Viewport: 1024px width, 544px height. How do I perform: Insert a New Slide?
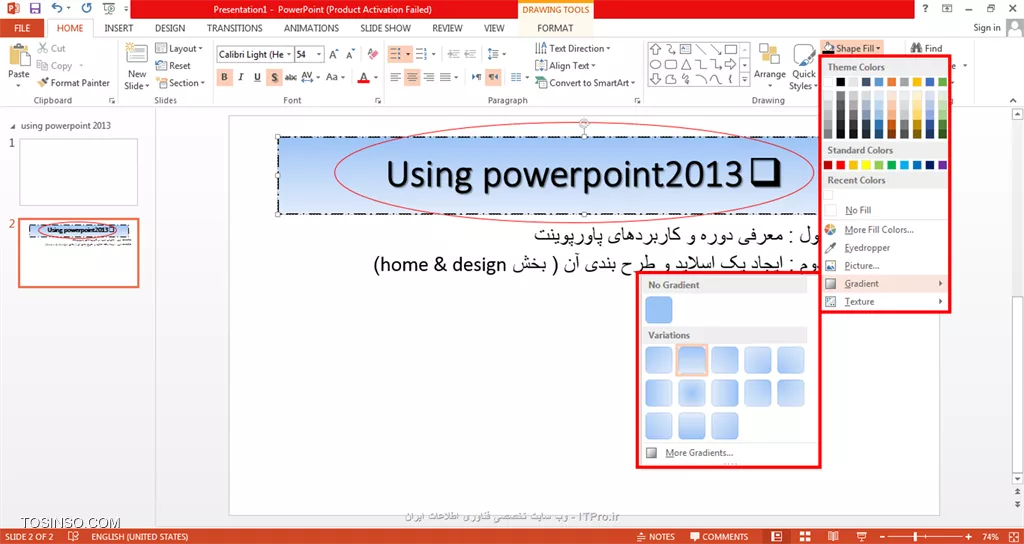coord(137,68)
